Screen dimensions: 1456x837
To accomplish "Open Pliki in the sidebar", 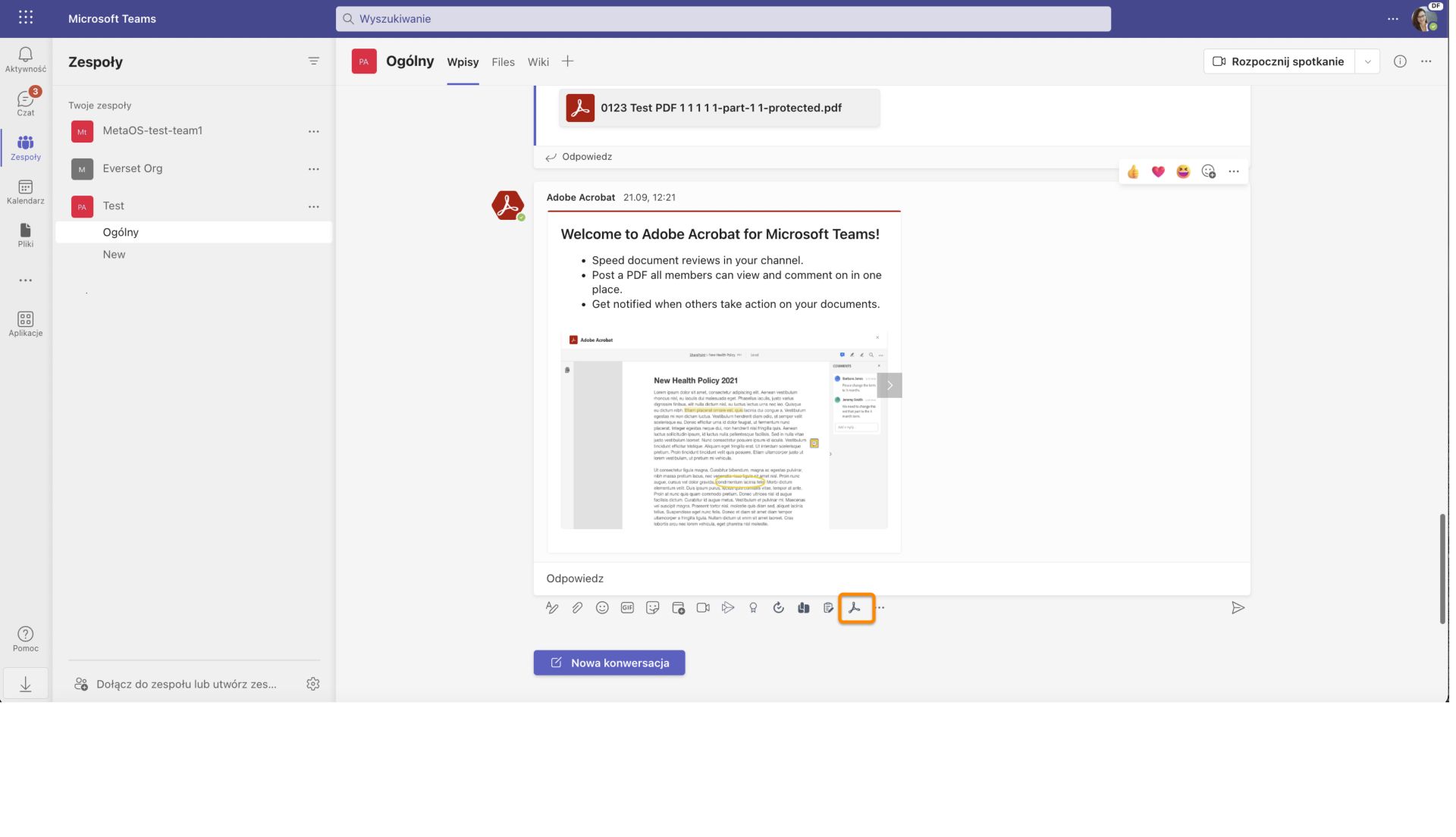I will 26,236.
